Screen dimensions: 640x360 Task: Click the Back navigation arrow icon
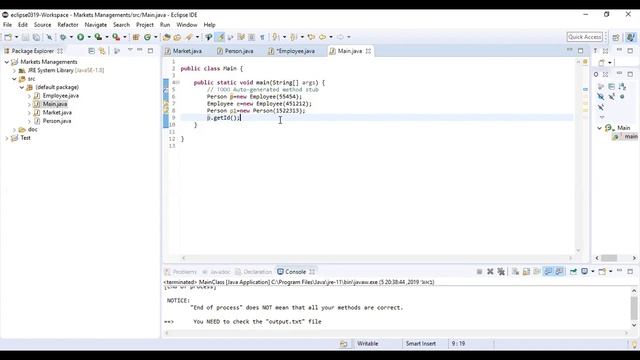coord(322,37)
